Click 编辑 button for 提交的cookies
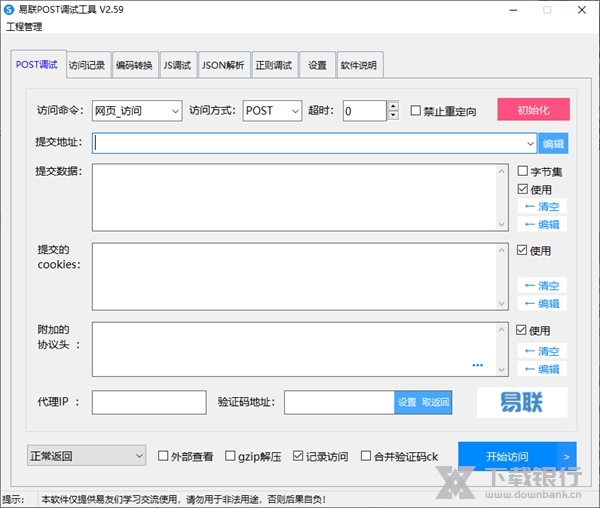This screenshot has width=600, height=508. pyautogui.click(x=542, y=303)
